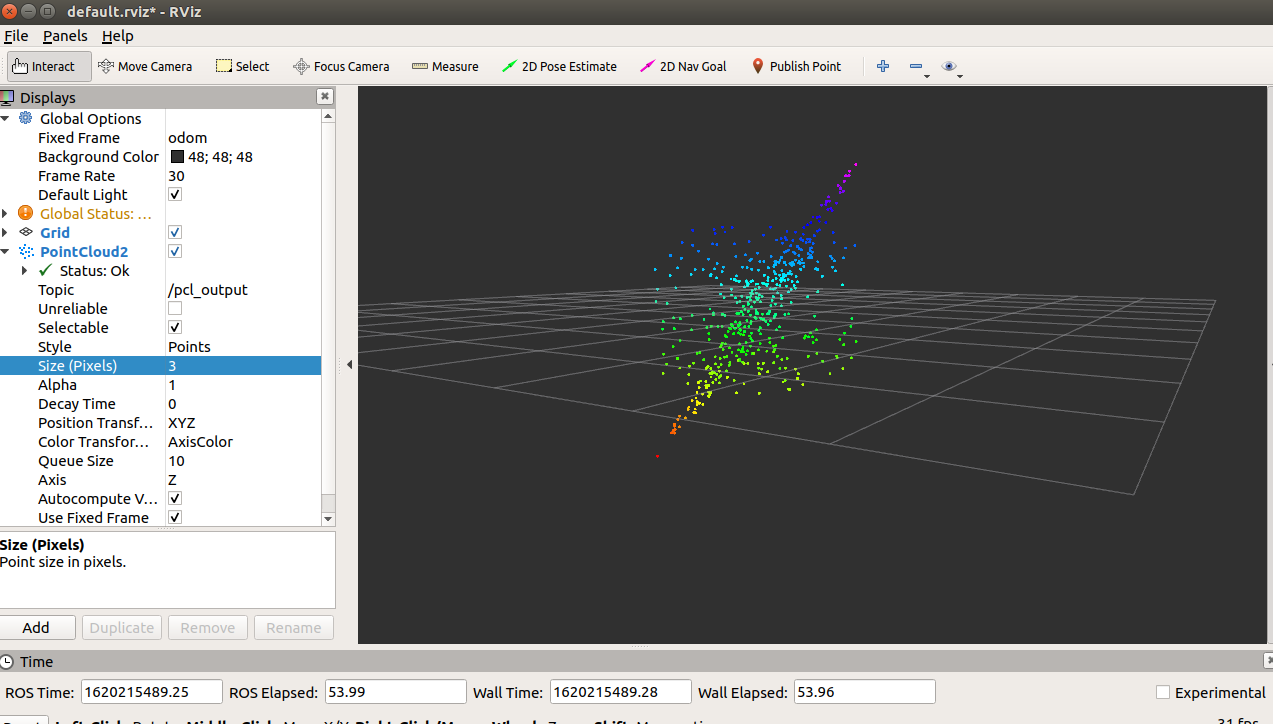Screen dimensions: 1273x724
Task: Select the Size (Pixels) row
Action: coord(160,365)
